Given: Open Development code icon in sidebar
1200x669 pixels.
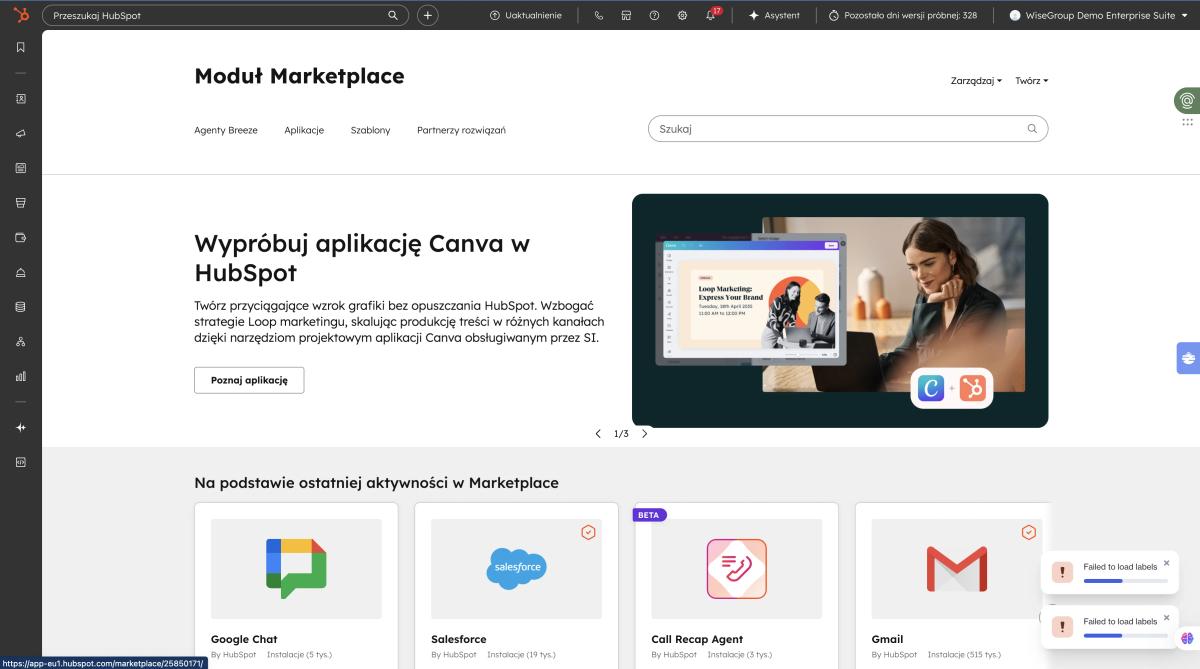Looking at the screenshot, I should coord(21,462).
